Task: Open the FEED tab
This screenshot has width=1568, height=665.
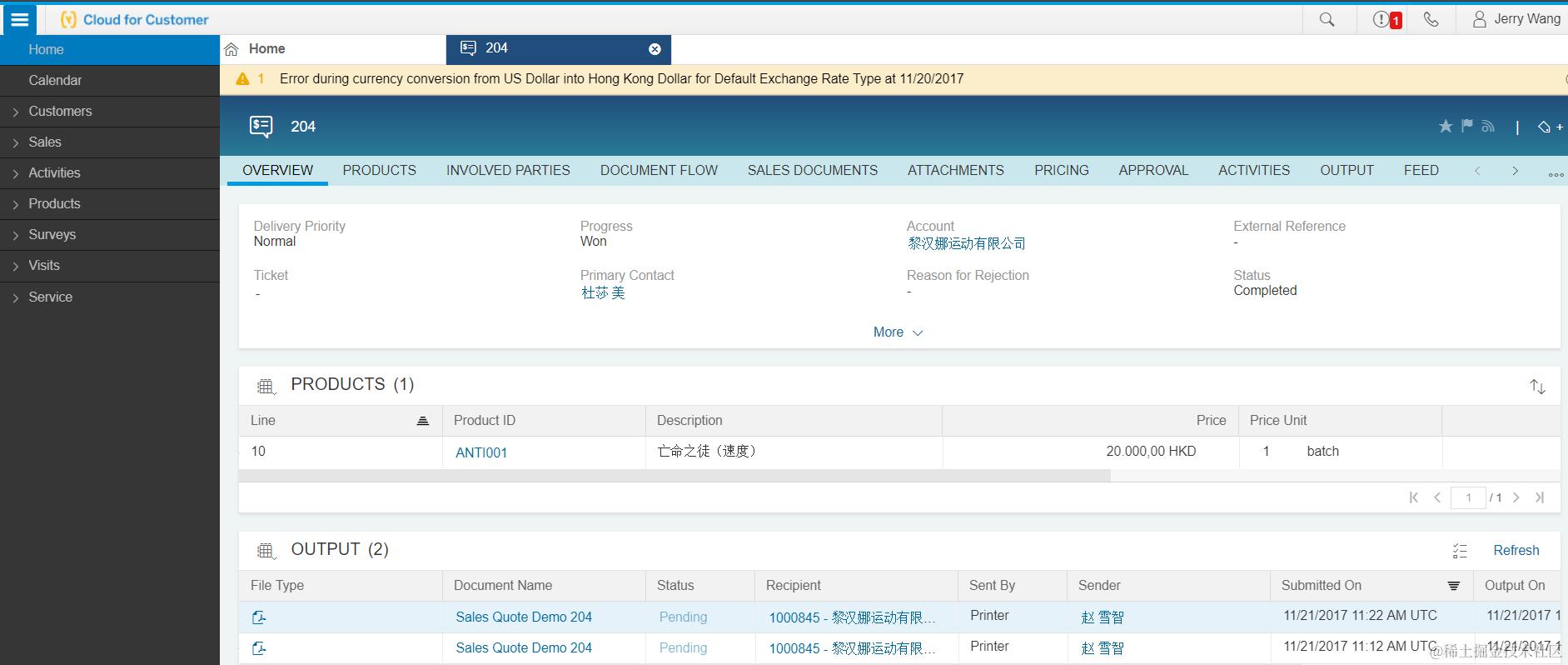Action: (x=1421, y=170)
